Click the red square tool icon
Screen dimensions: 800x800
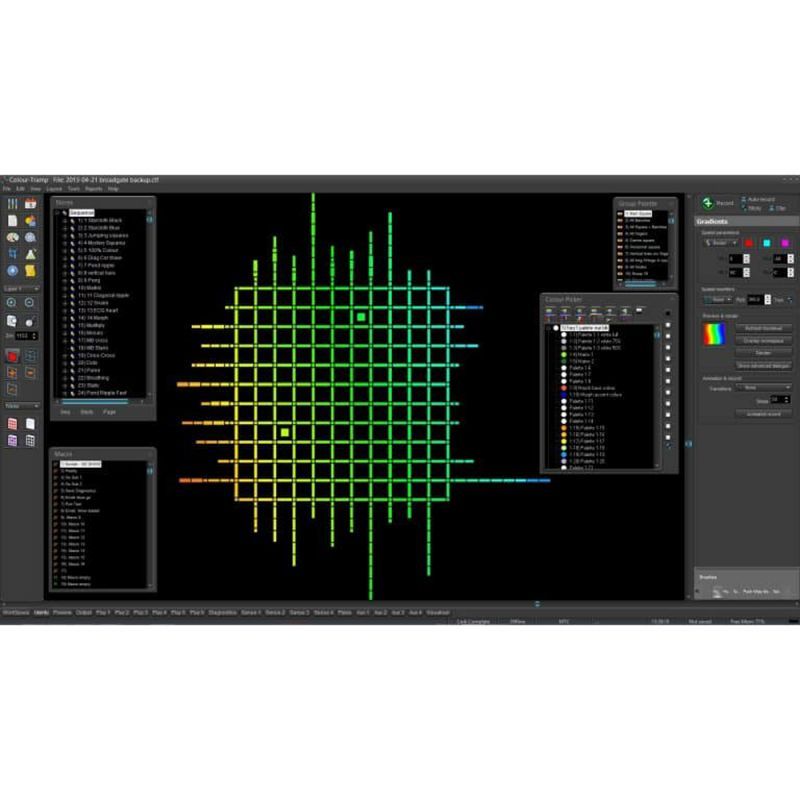(12, 355)
